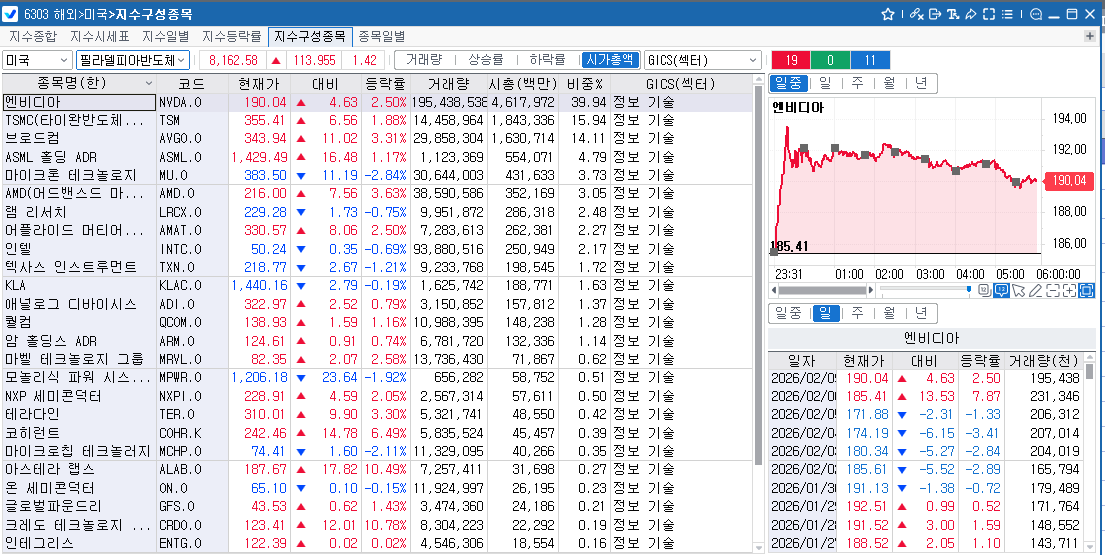This screenshot has width=1105, height=555.
Task: Click the fullscreen brackets icon in title bar
Action: coord(989,14)
